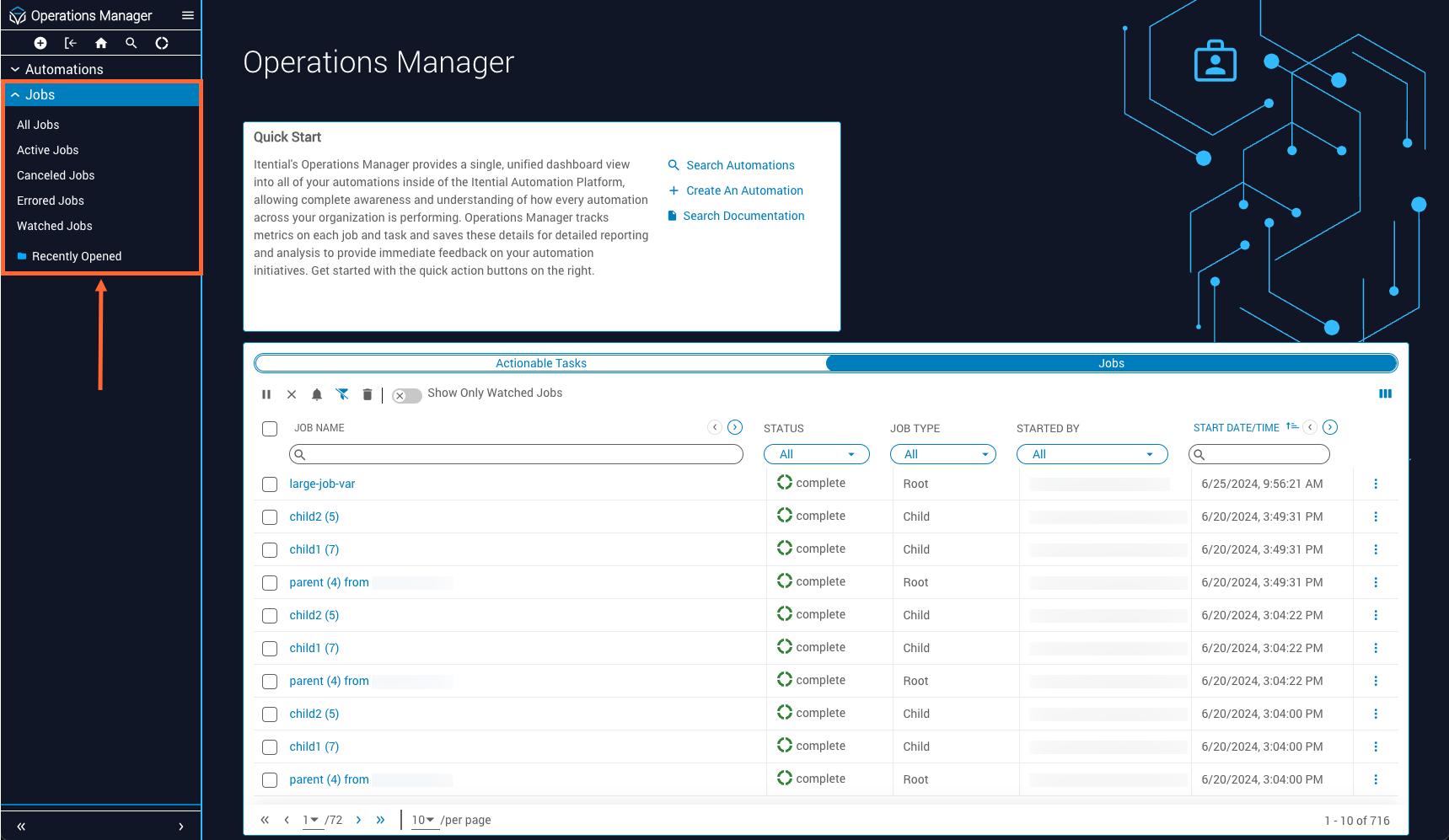Open the column chooser icon above the table

1385,393
